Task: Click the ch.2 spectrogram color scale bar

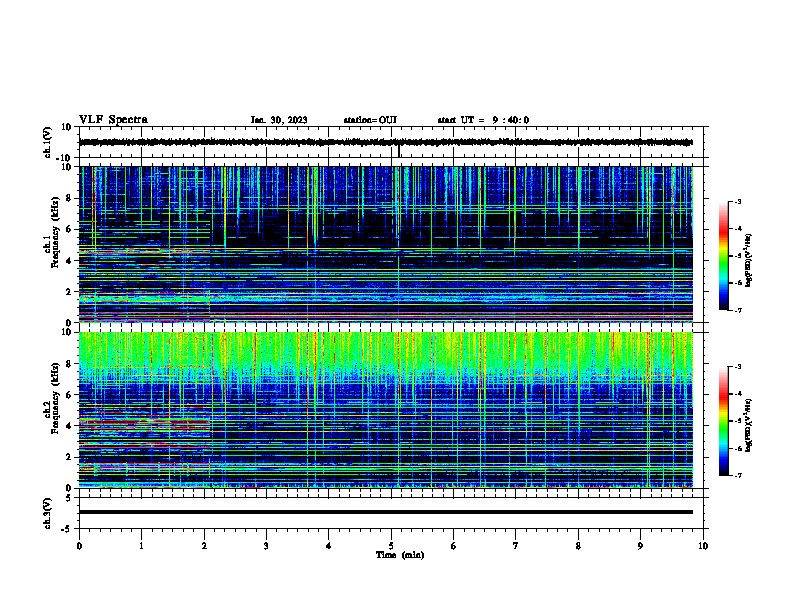Action: (x=724, y=421)
